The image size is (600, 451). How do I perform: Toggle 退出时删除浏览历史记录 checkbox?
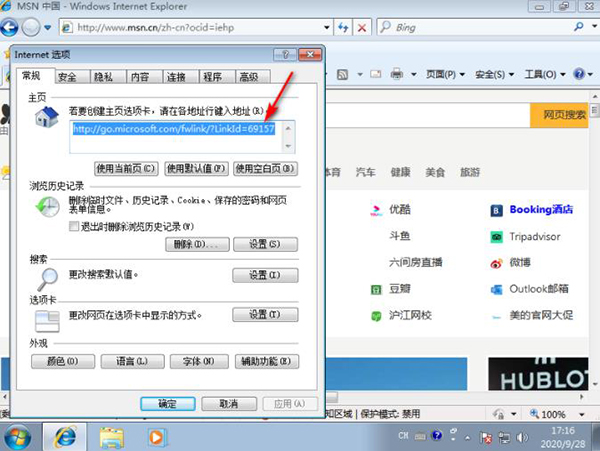(74, 226)
